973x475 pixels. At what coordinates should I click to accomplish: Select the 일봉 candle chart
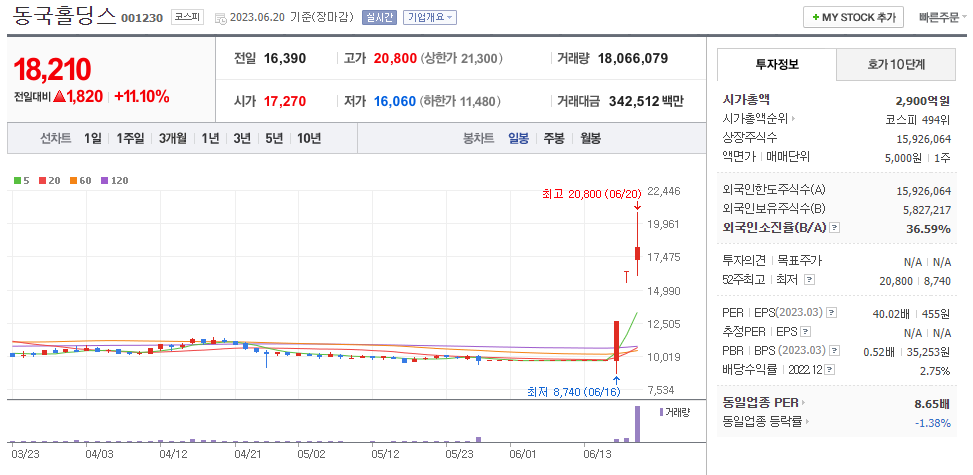pyautogui.click(x=518, y=138)
